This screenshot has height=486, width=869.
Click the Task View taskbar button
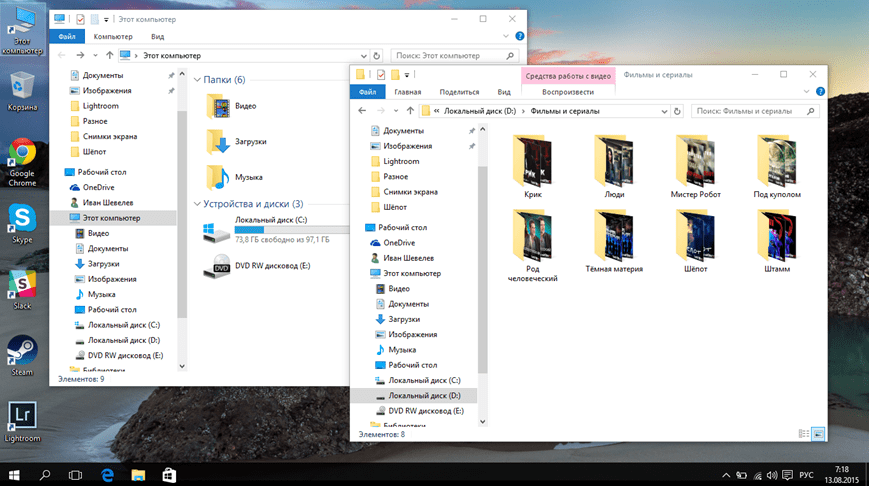point(75,474)
